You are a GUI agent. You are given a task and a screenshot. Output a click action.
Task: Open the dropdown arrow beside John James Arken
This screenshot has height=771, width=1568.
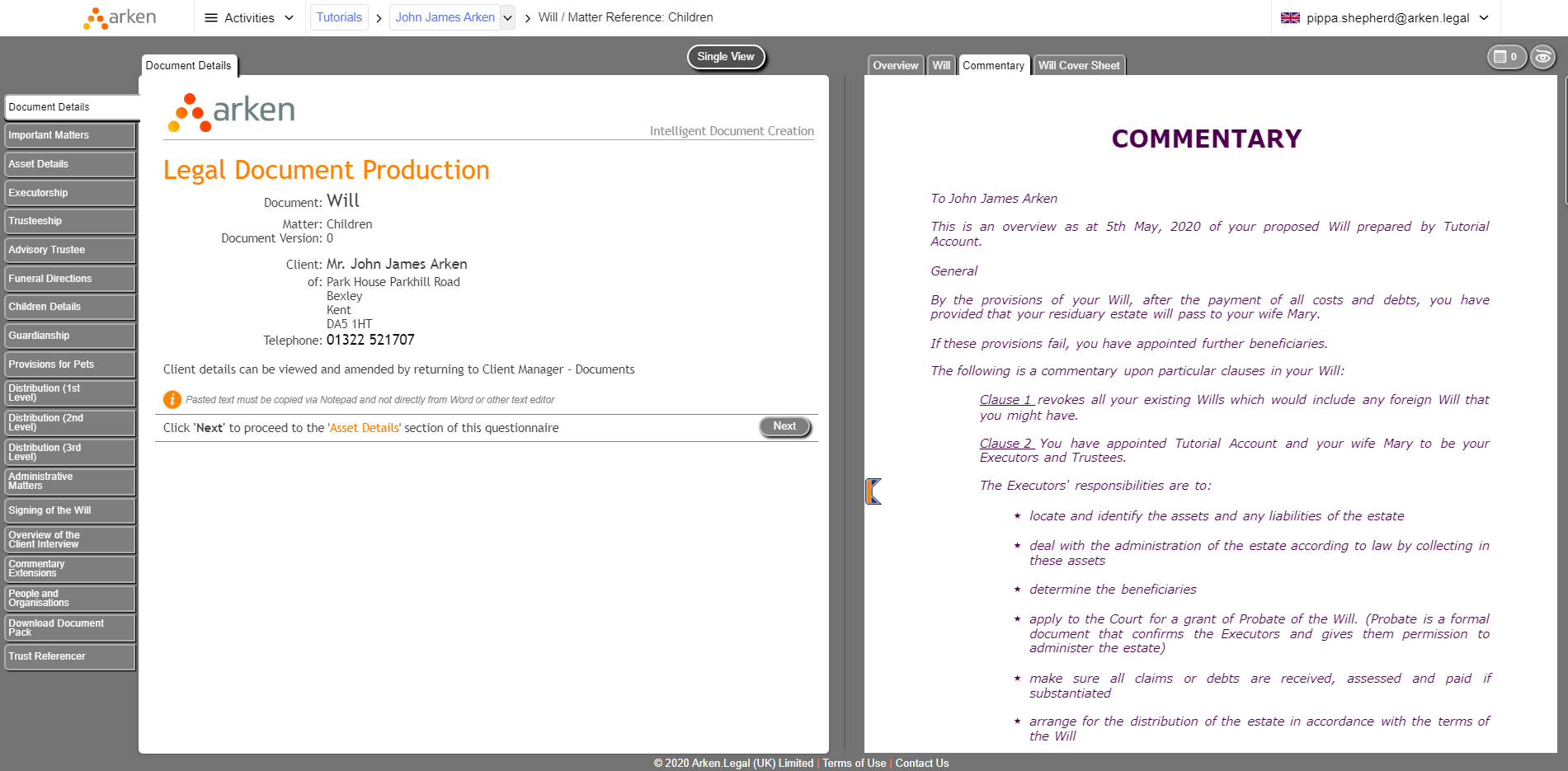pyautogui.click(x=507, y=18)
